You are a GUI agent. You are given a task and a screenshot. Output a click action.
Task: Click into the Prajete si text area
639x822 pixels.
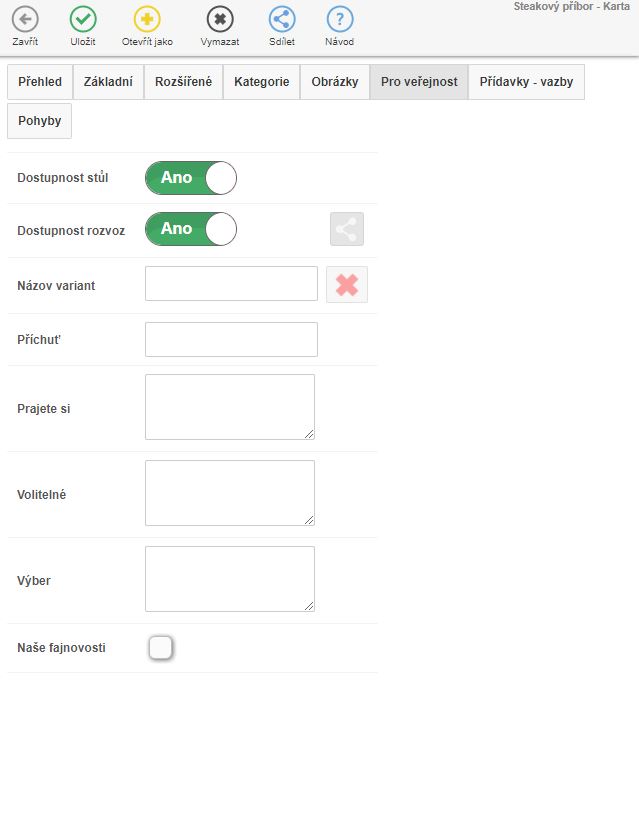pyautogui.click(x=230, y=407)
